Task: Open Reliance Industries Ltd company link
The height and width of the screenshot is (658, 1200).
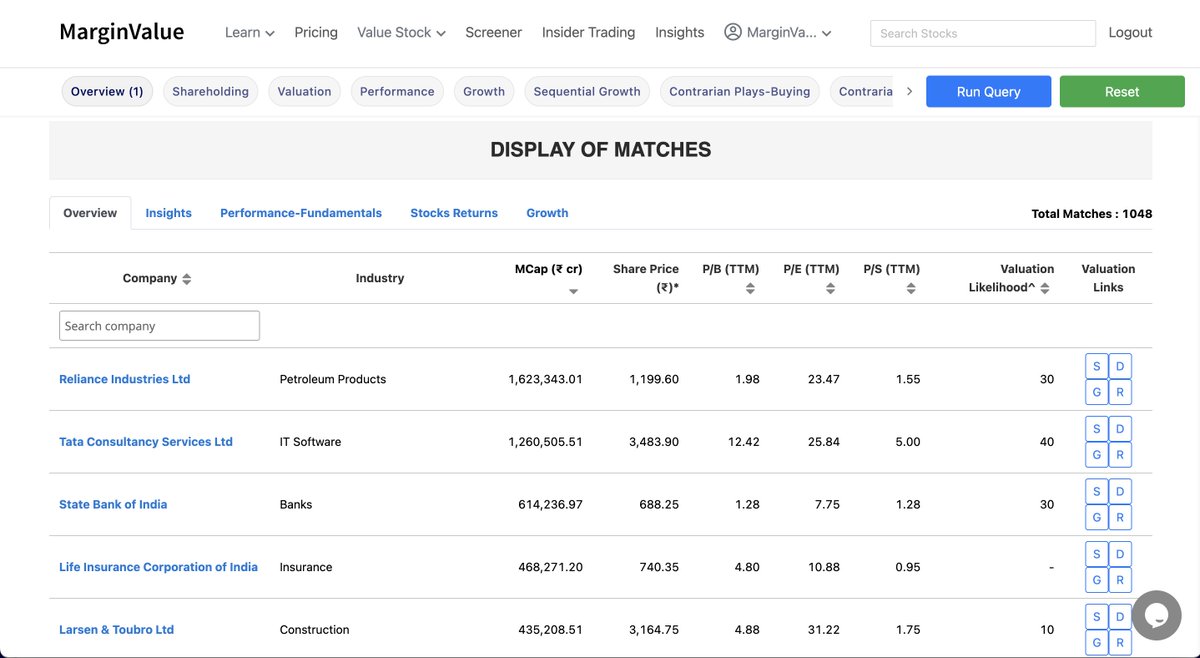Action: tap(125, 379)
